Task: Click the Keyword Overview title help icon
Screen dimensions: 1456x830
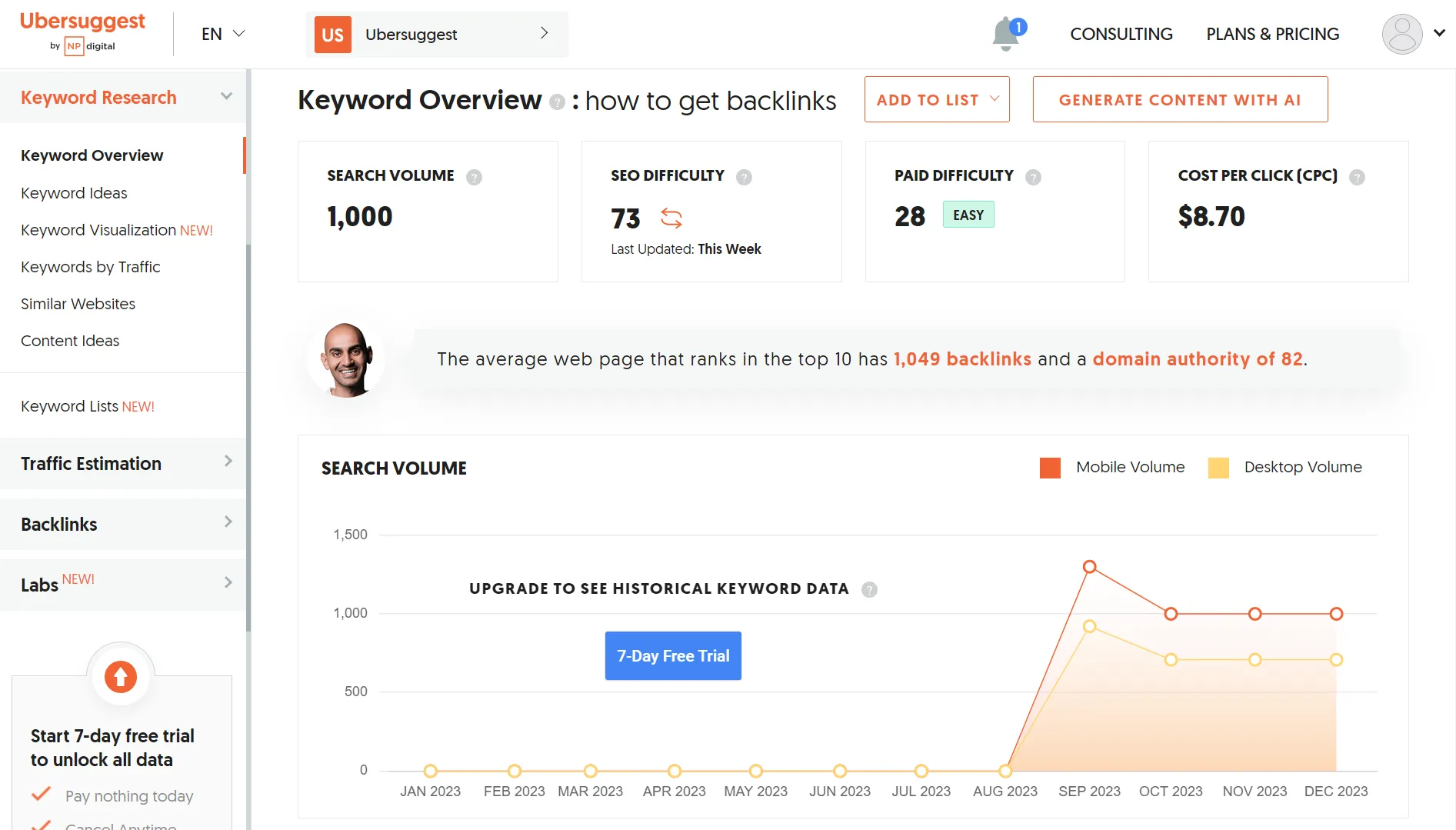Action: [x=557, y=102]
